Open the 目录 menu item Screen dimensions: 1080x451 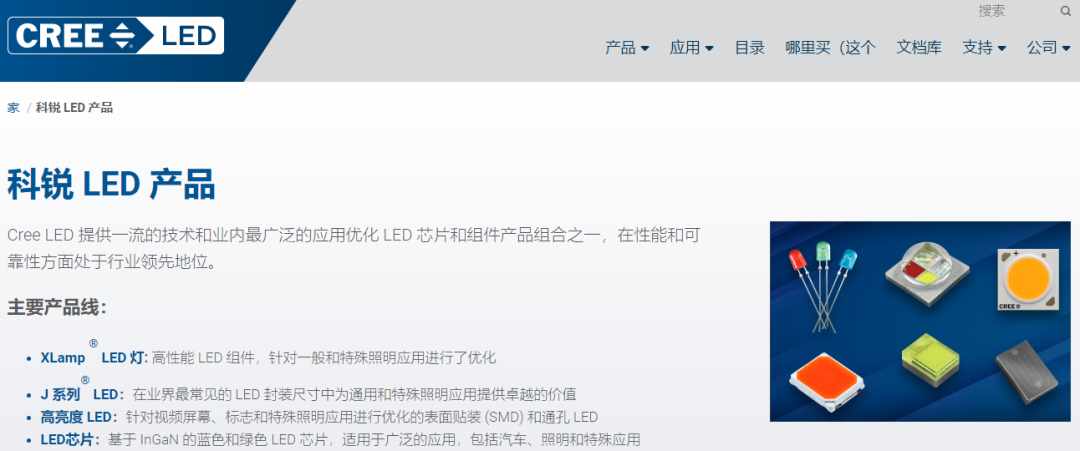click(x=749, y=48)
